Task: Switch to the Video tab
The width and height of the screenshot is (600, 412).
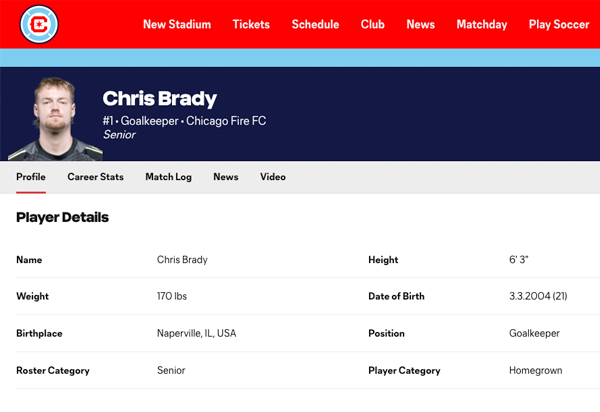Action: (x=273, y=177)
